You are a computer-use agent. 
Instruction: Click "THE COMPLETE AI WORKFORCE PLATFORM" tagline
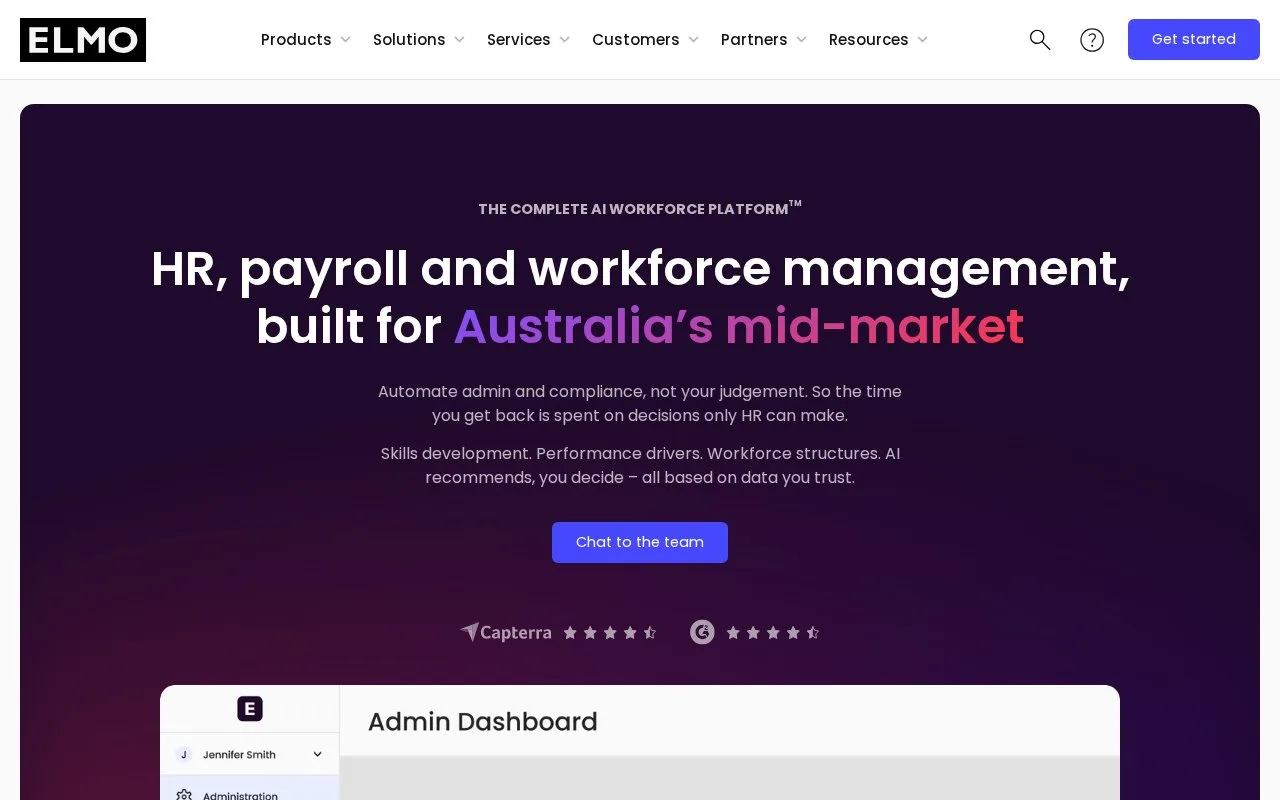click(640, 209)
